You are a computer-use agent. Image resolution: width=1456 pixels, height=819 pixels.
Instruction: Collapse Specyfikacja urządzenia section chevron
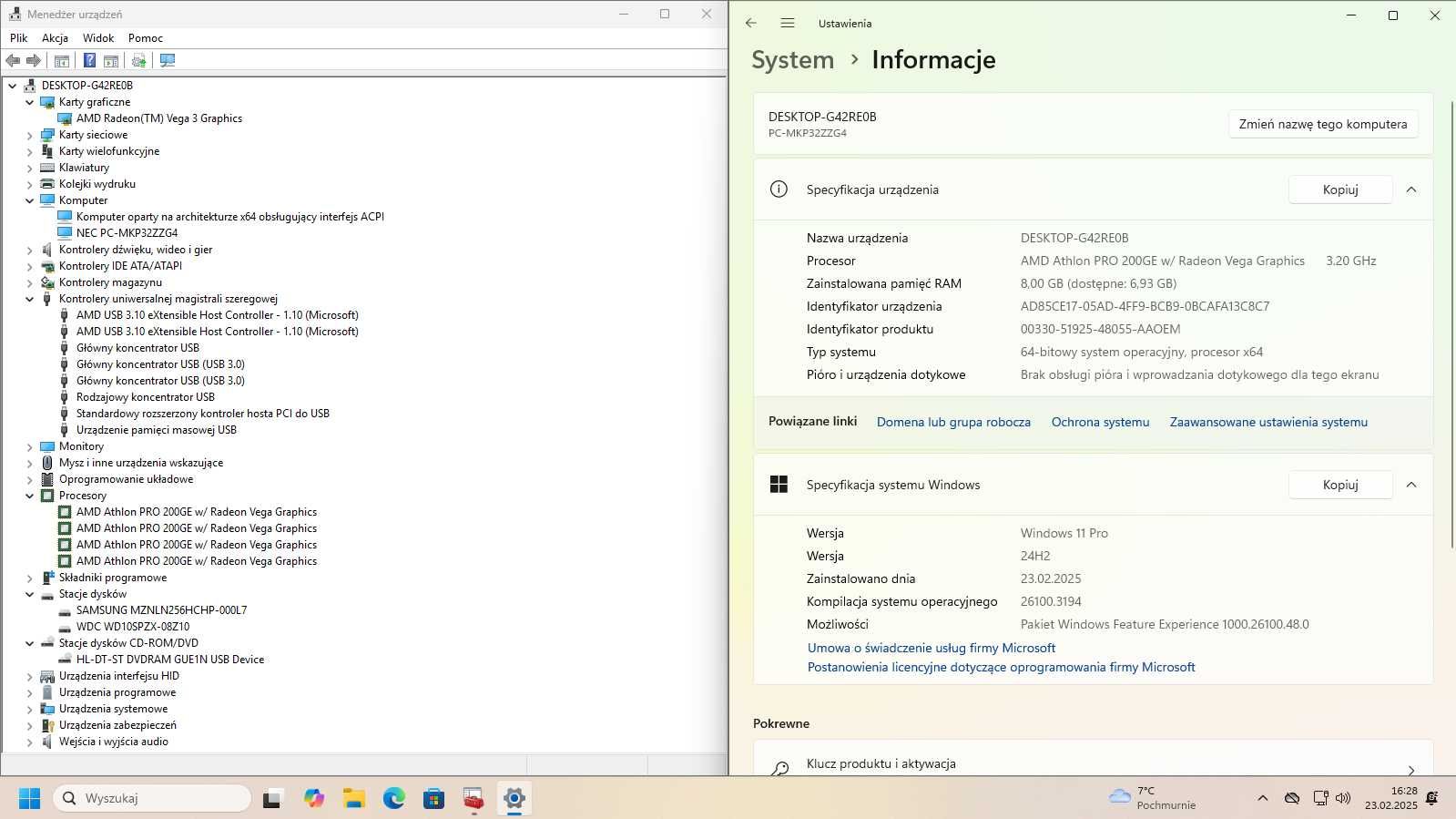[x=1411, y=189]
